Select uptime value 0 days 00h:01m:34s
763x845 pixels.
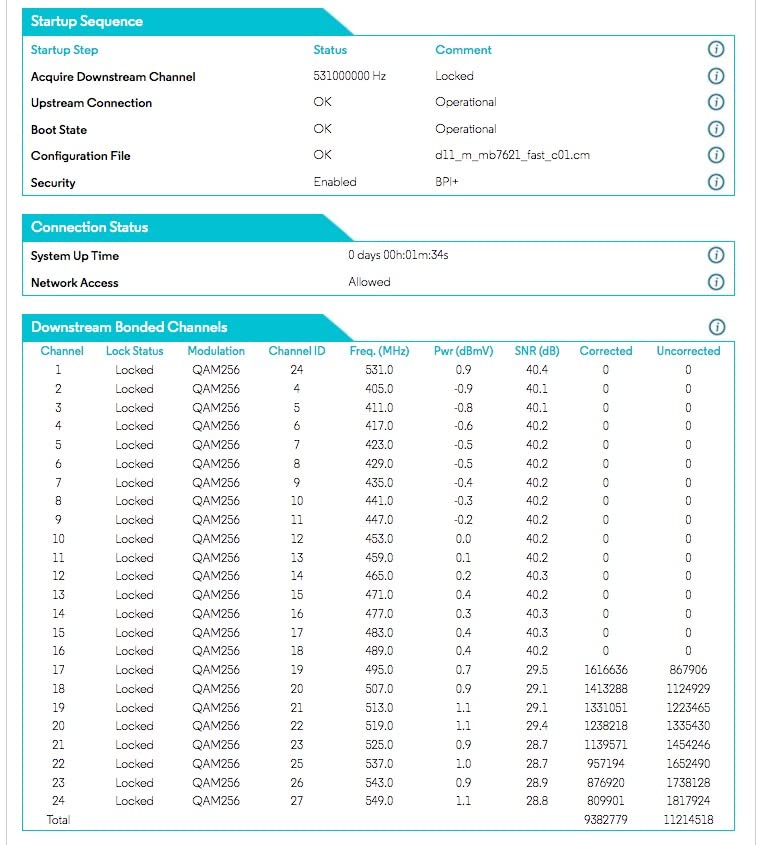point(398,255)
